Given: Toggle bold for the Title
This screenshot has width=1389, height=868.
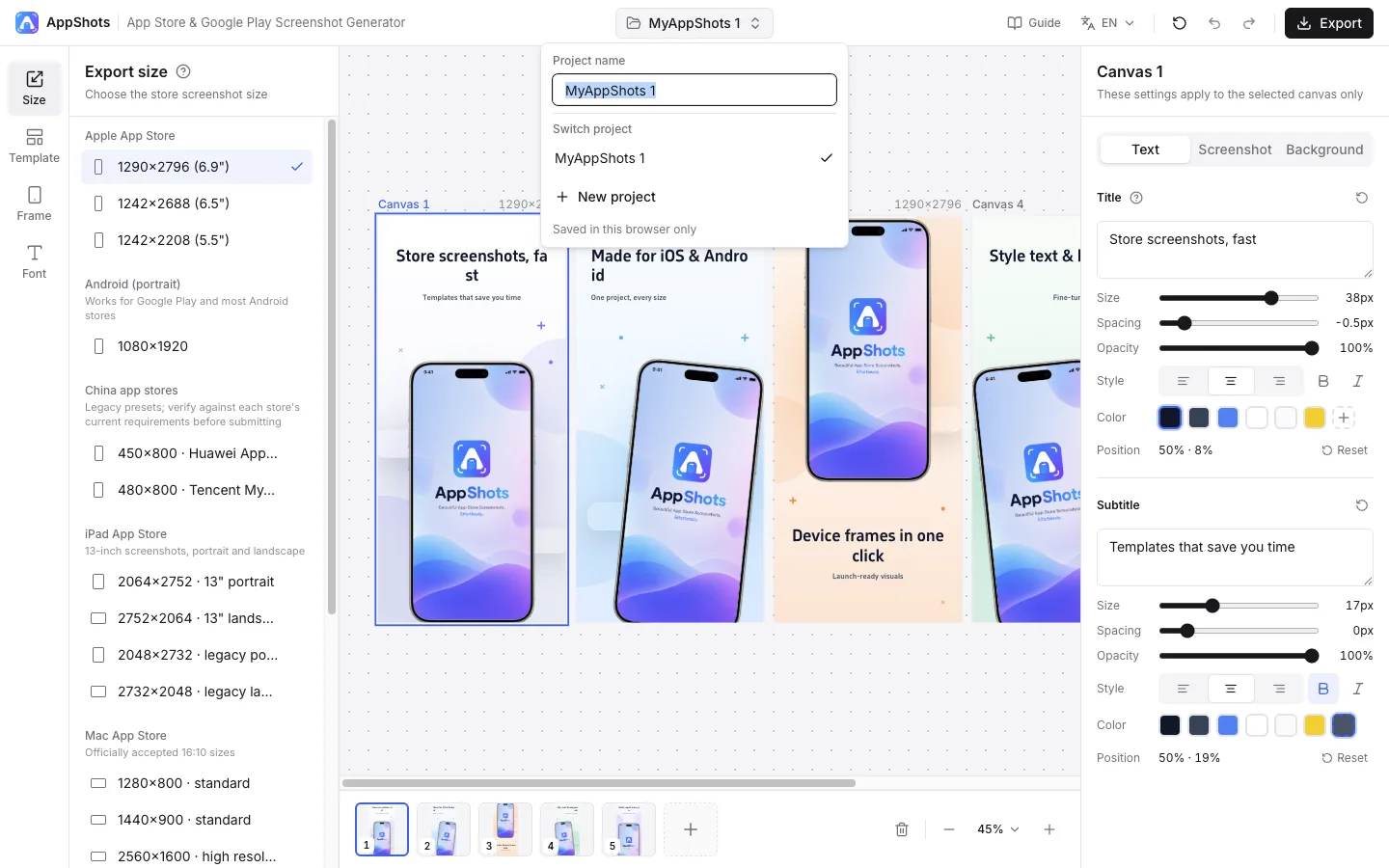Looking at the screenshot, I should point(1323,381).
